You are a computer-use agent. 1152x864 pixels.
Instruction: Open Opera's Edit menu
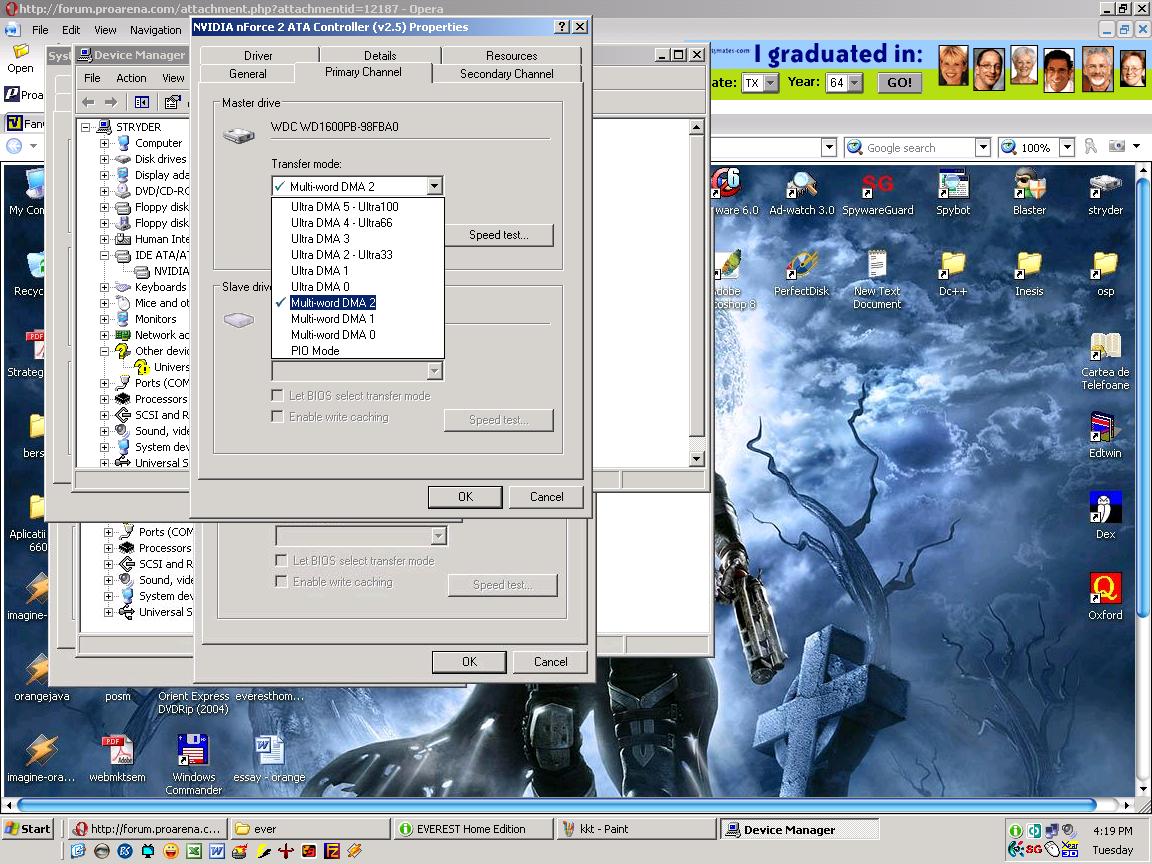pyautogui.click(x=71, y=30)
